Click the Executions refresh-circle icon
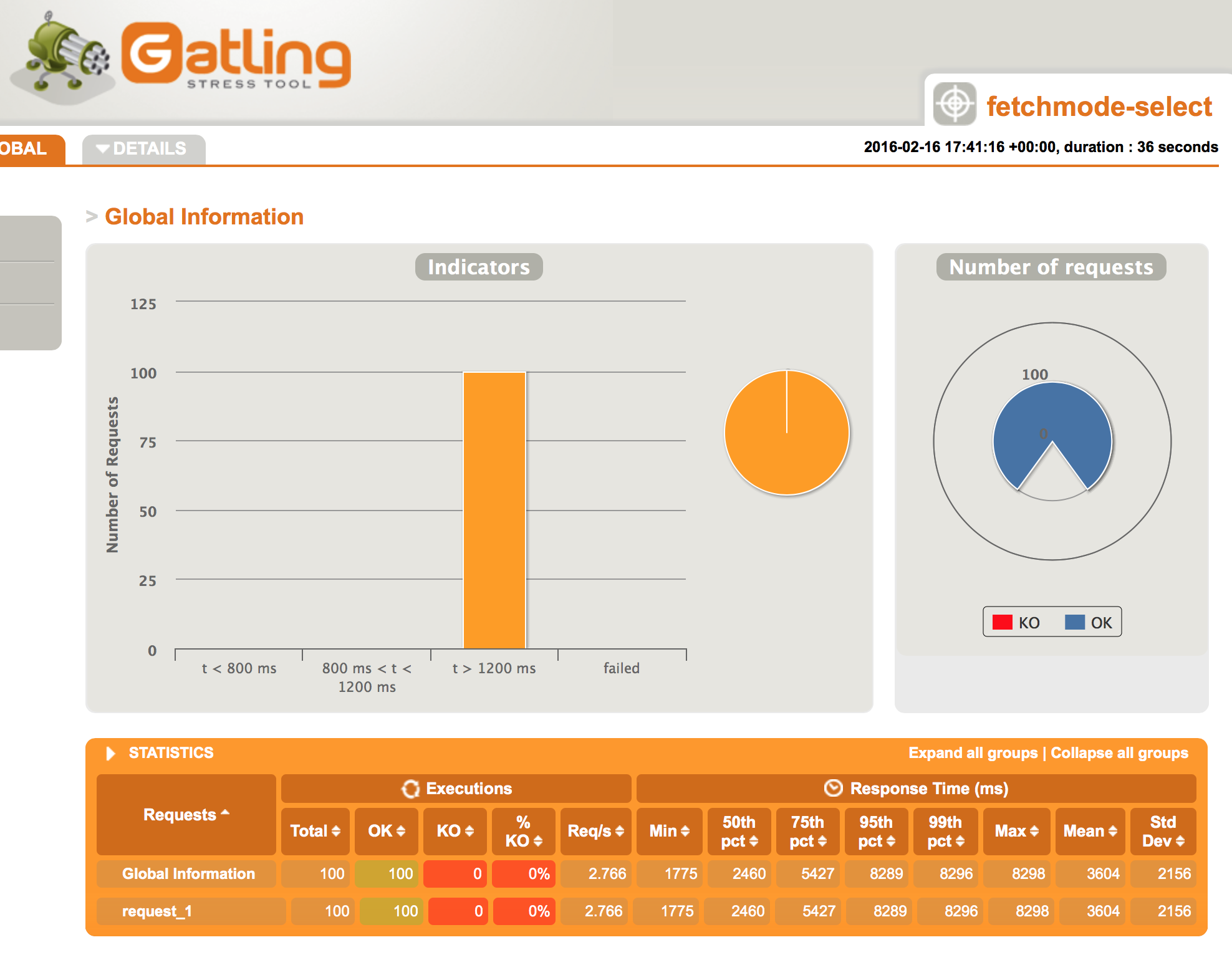1232x955 pixels. [x=410, y=789]
